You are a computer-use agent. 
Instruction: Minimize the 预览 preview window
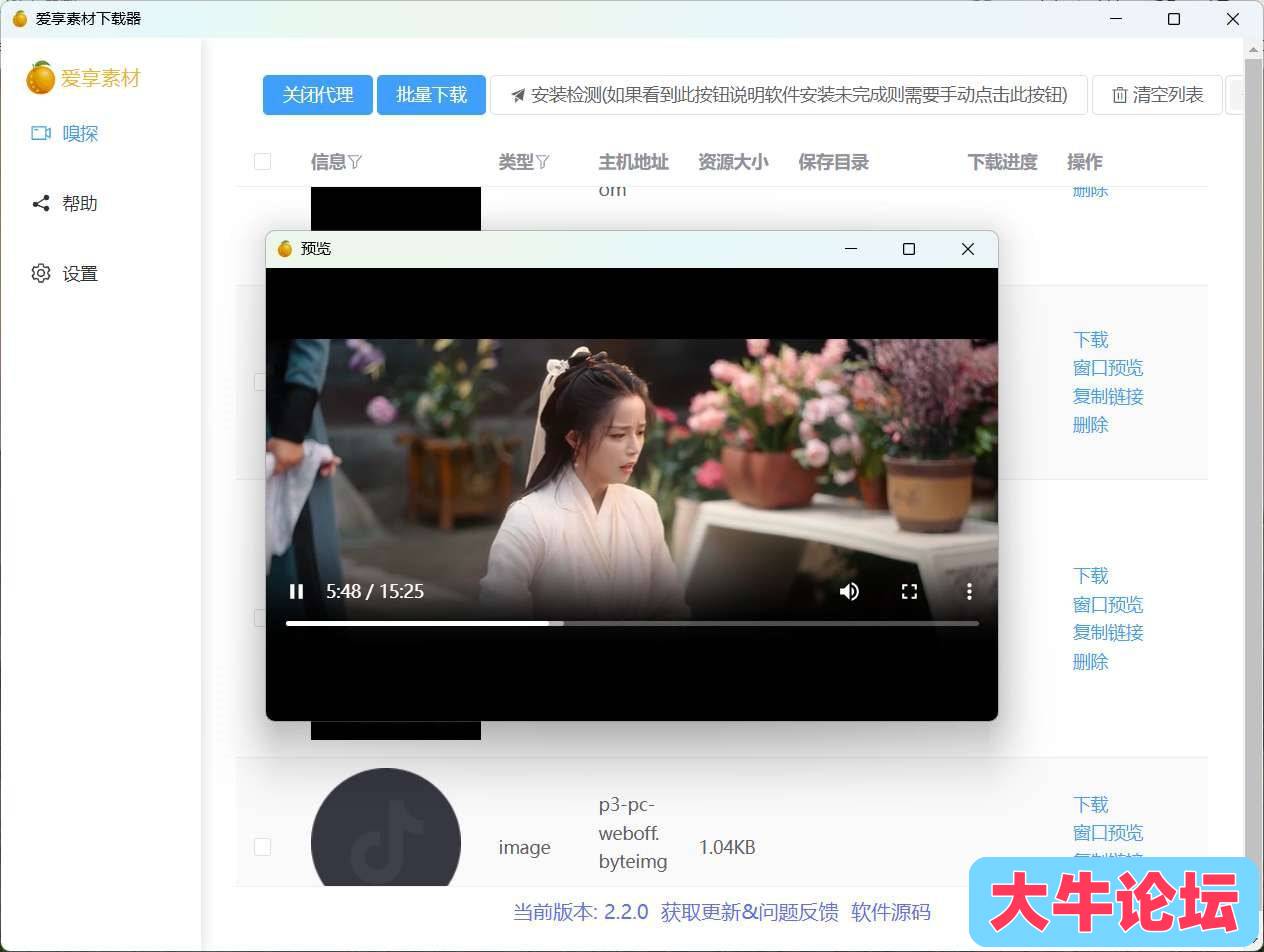tap(851, 249)
